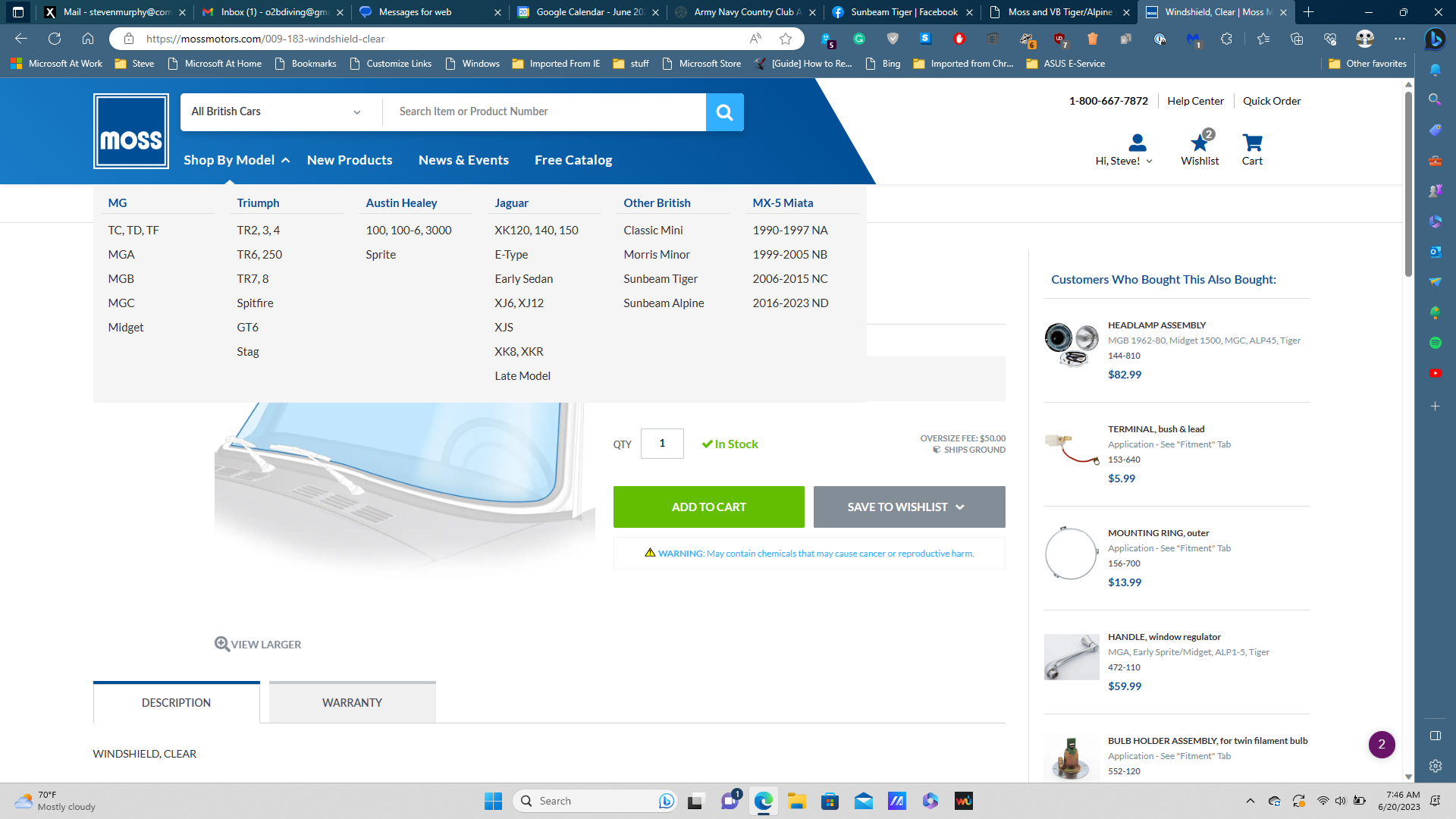The height and width of the screenshot is (819, 1456).
Task: Open browser extensions puzzle icon
Action: coord(1226,39)
